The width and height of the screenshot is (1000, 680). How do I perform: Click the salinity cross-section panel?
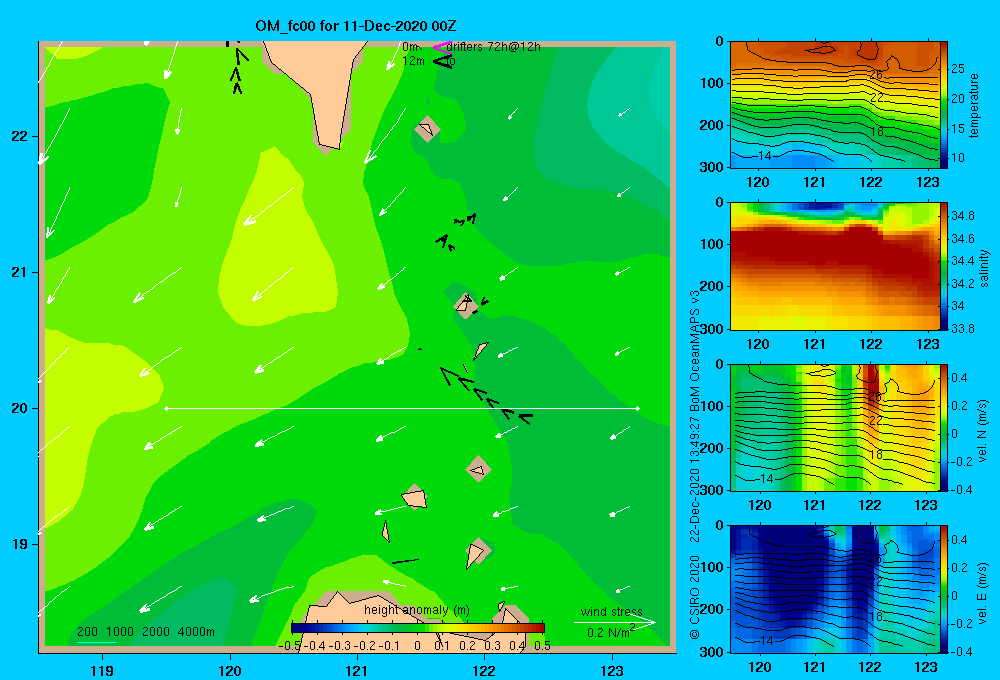(x=834, y=266)
